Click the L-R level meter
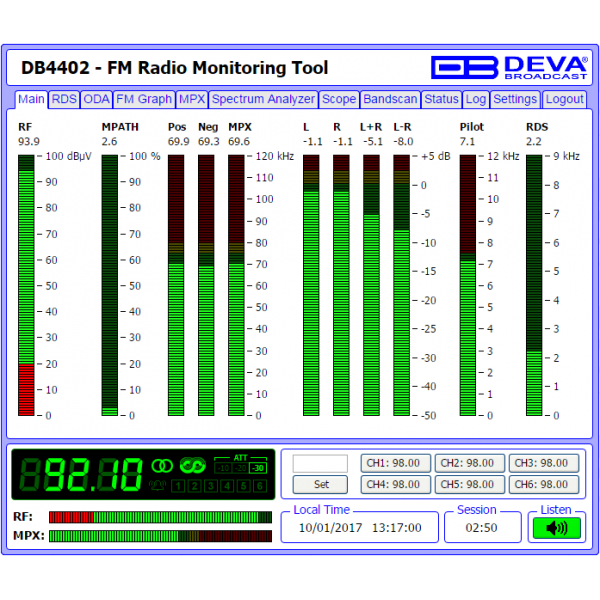 (401, 285)
